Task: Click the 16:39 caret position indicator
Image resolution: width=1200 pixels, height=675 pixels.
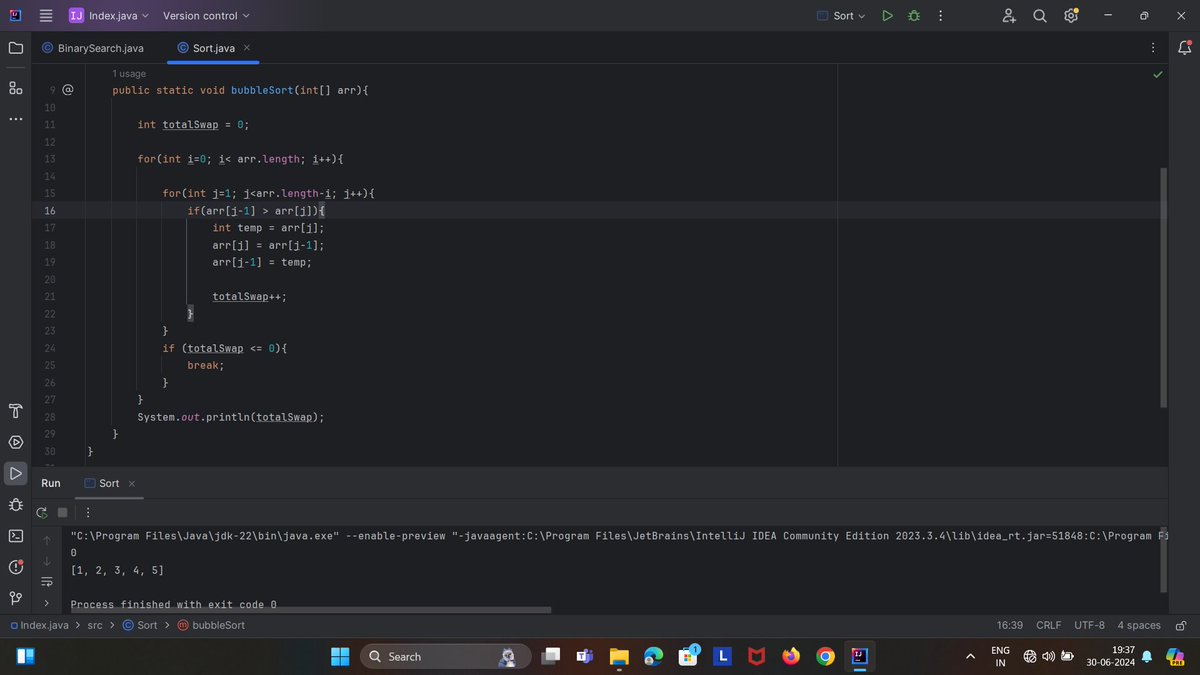Action: click(x=1009, y=625)
